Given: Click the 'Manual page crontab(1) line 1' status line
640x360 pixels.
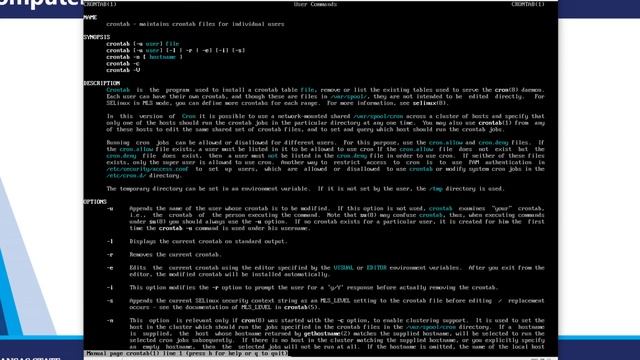Looking at the screenshot, I should click(x=187, y=353).
